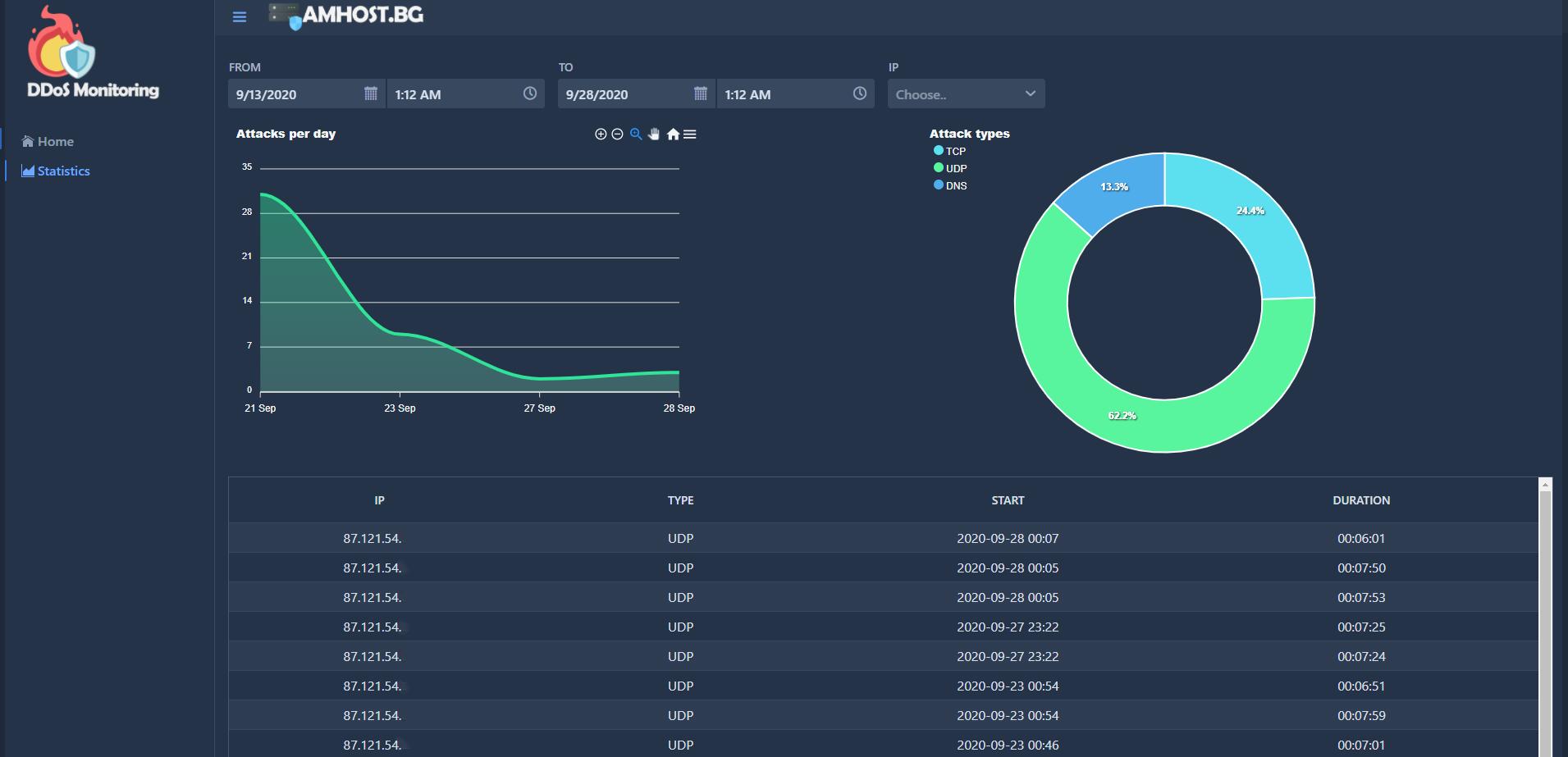The height and width of the screenshot is (757, 1568).
Task: Go to Home in sidebar
Action: pyautogui.click(x=48, y=142)
